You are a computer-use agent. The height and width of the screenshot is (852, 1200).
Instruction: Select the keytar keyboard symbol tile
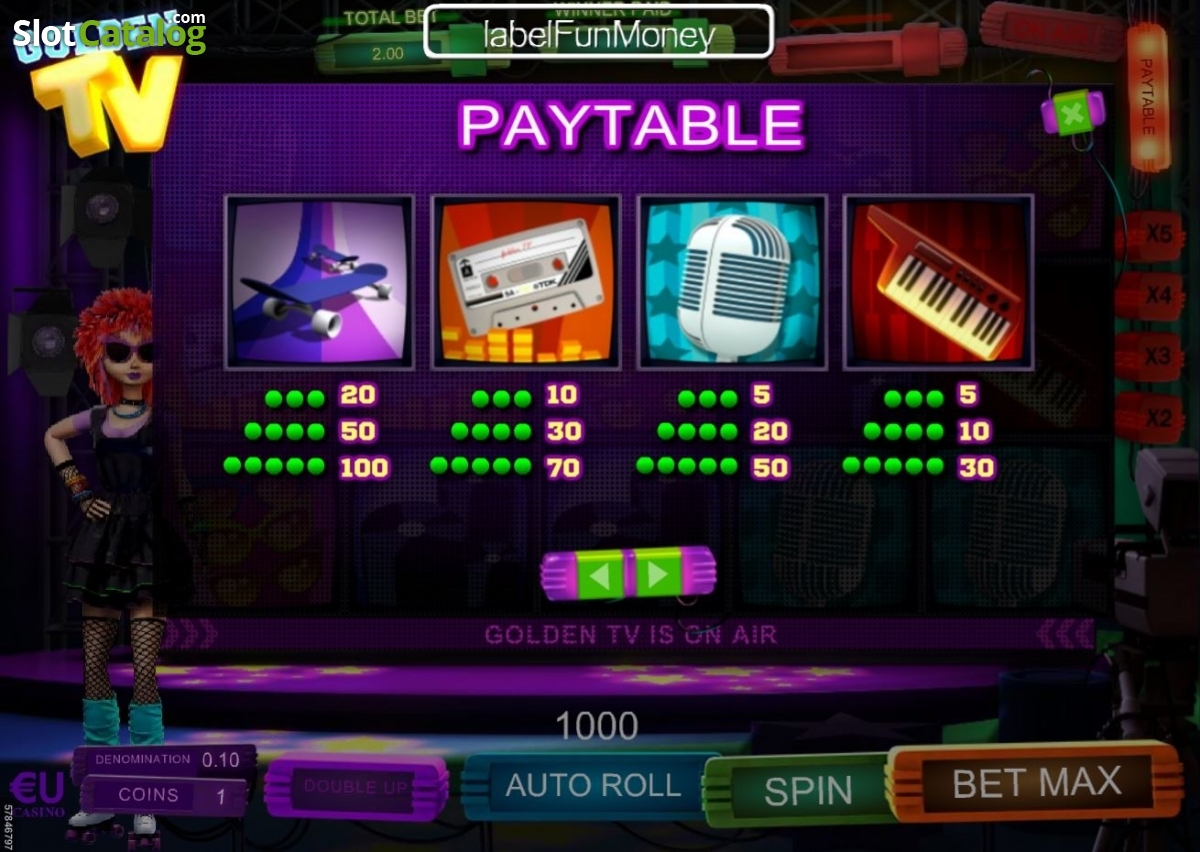pyautogui.click(x=938, y=282)
